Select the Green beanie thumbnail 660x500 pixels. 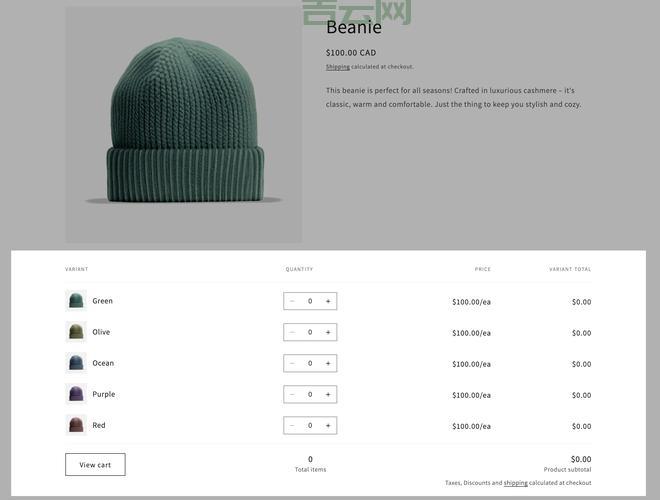click(76, 301)
